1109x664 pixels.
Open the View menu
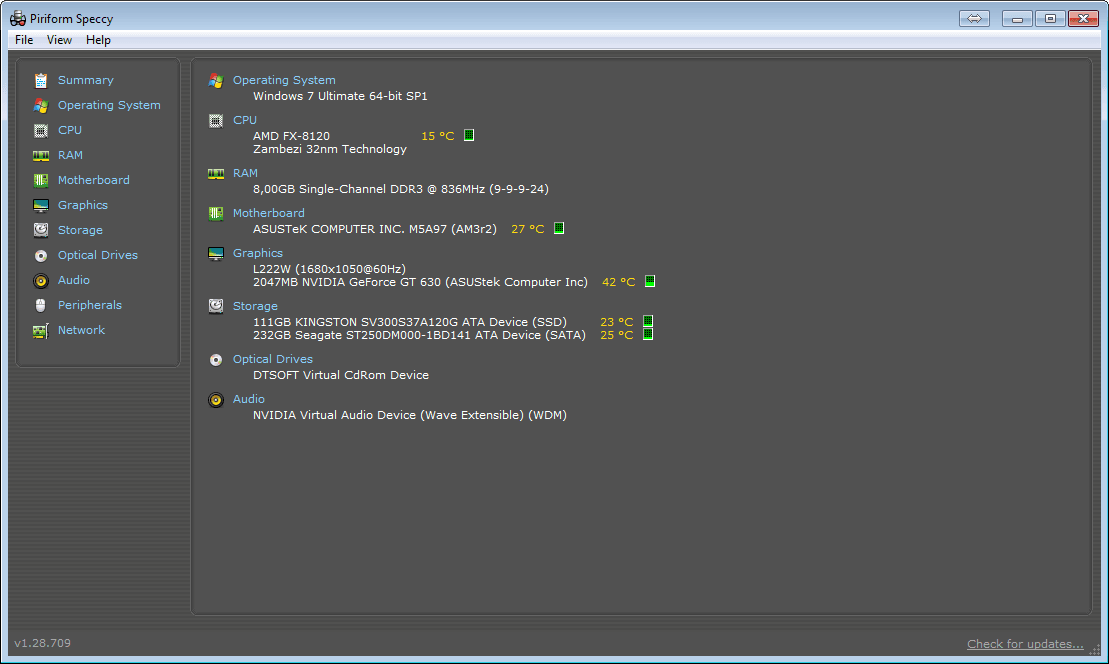tap(59, 40)
